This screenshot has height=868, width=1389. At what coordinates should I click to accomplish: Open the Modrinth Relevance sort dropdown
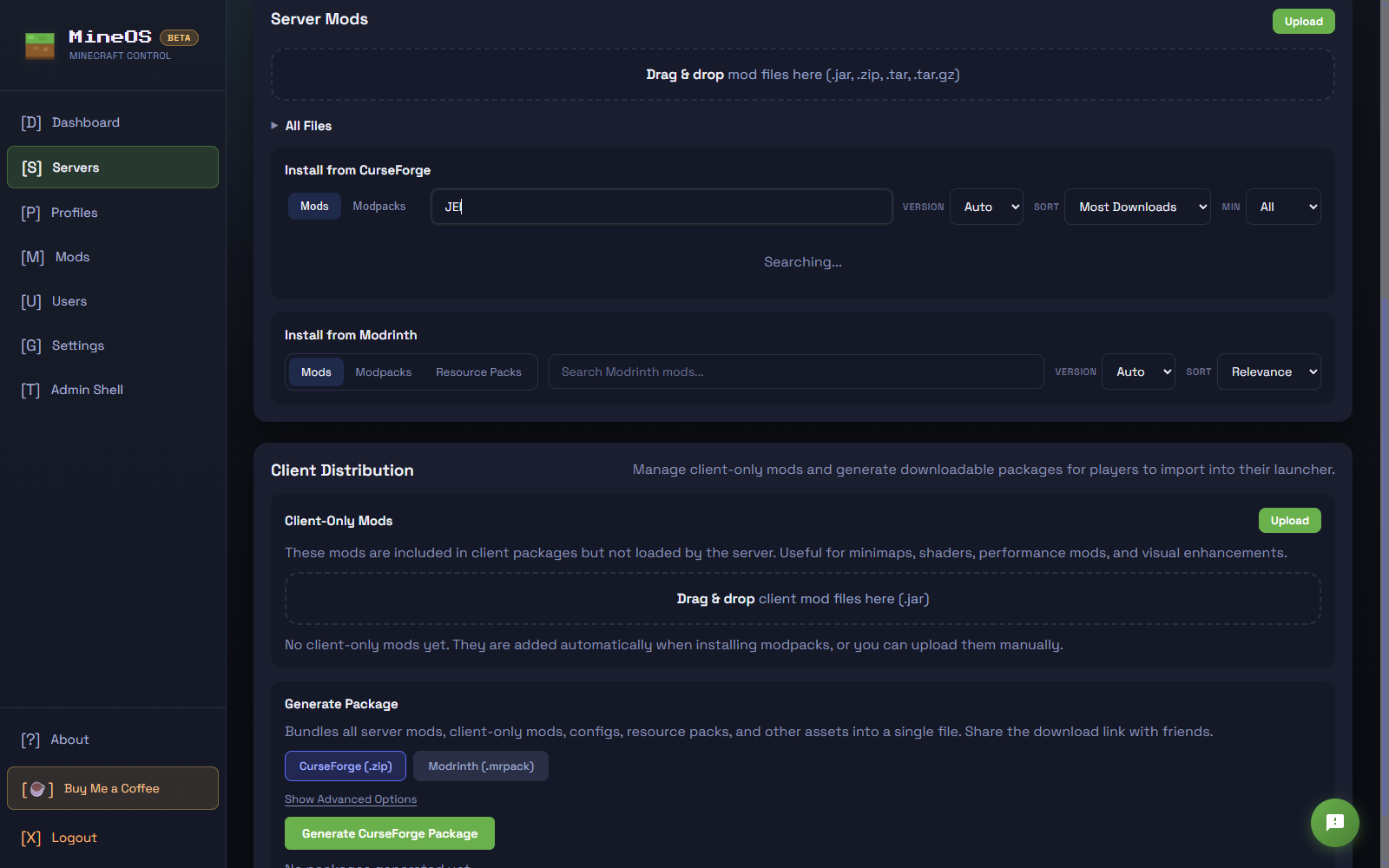(x=1268, y=372)
